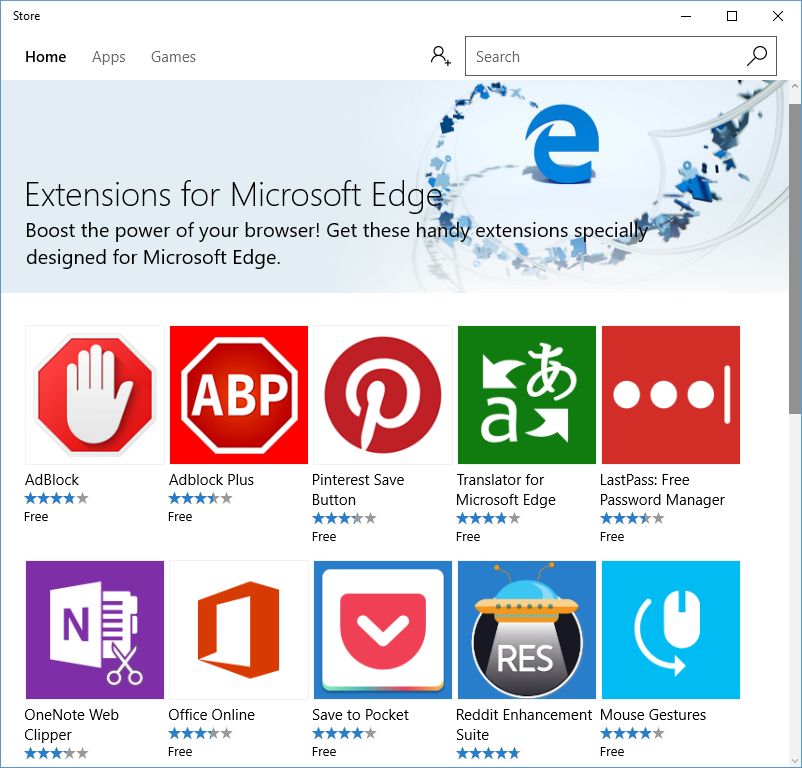802x768 pixels.
Task: Click the vertical scrollbar thumb
Action: pyautogui.click(x=795, y=258)
